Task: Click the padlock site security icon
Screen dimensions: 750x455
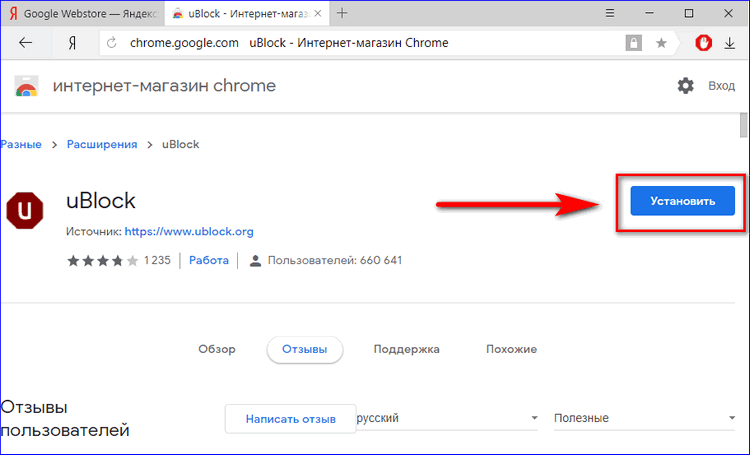Action: click(633, 43)
